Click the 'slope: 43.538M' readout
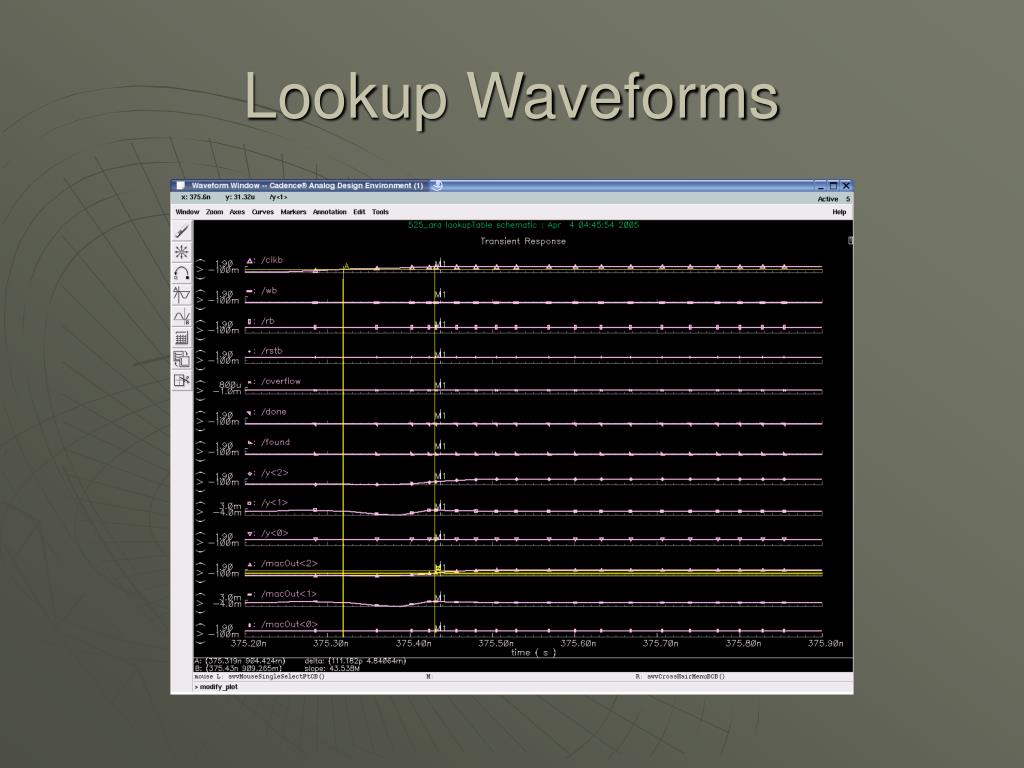Screen dimensions: 1024x768 [332, 668]
